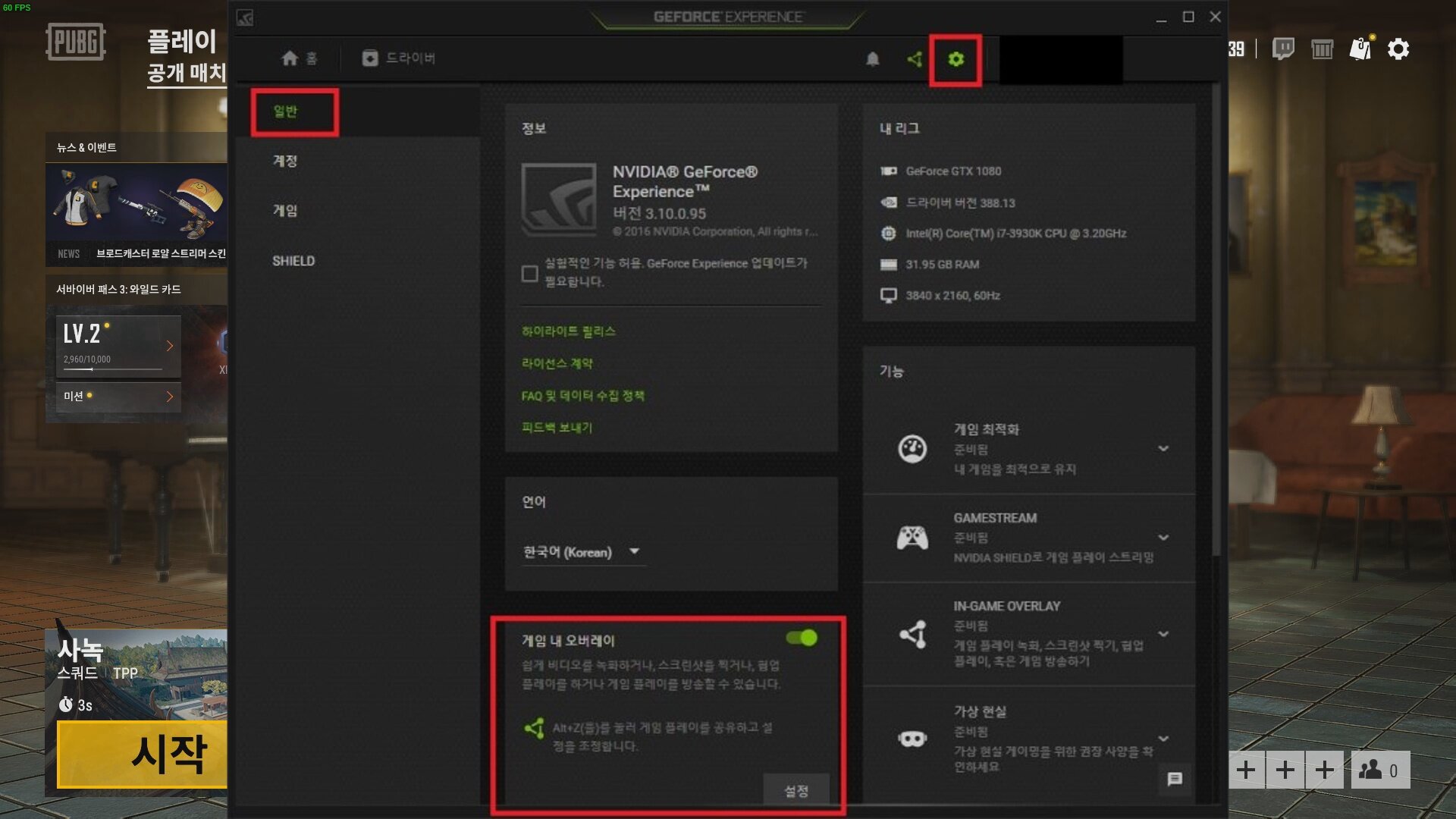This screenshot has width=1456, height=819.
Task: Open the 드라이버 (Drivers) tab
Action: (x=399, y=58)
